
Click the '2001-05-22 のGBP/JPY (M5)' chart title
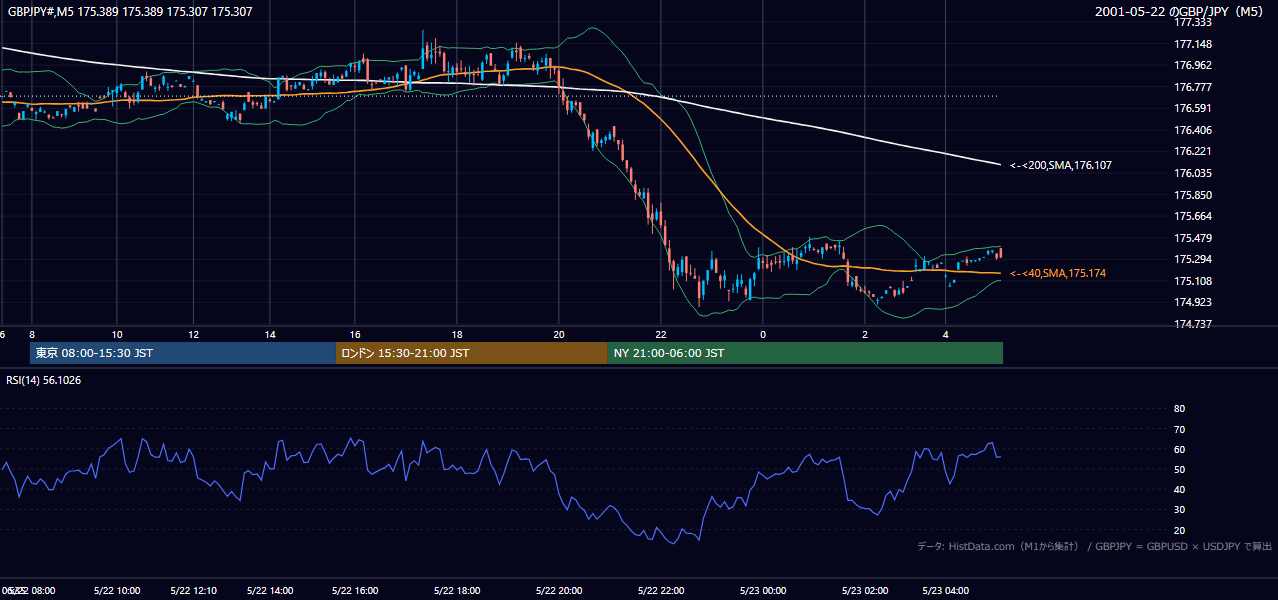1181,12
